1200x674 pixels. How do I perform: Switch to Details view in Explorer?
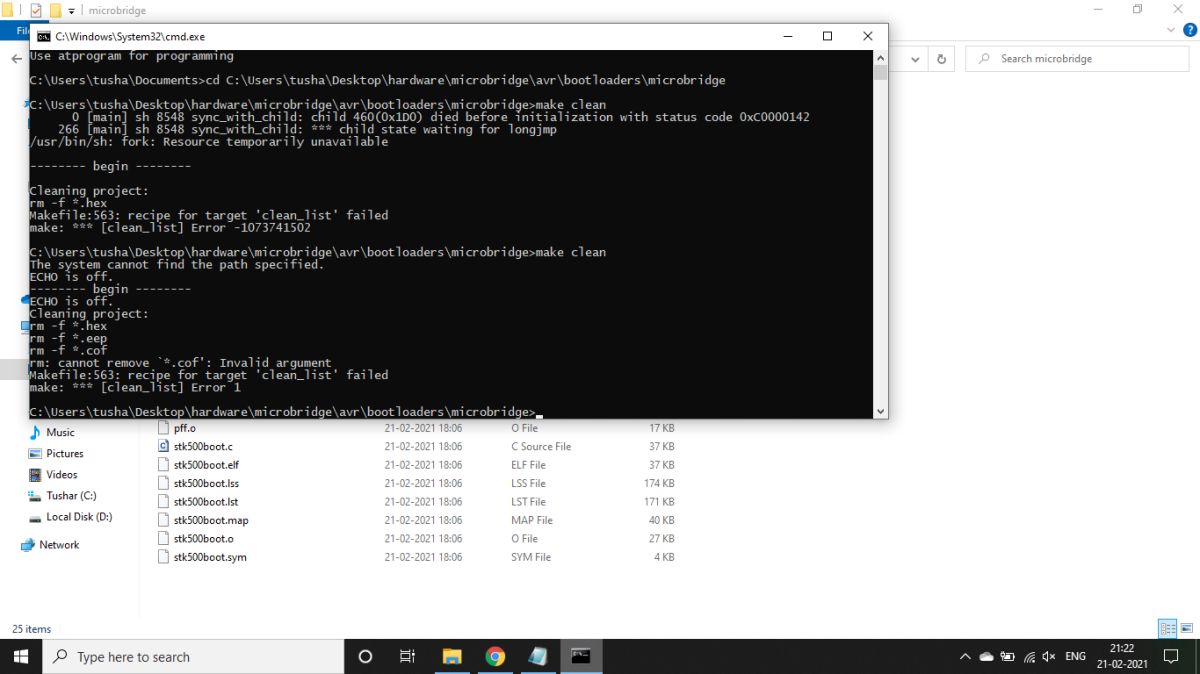(1167, 629)
